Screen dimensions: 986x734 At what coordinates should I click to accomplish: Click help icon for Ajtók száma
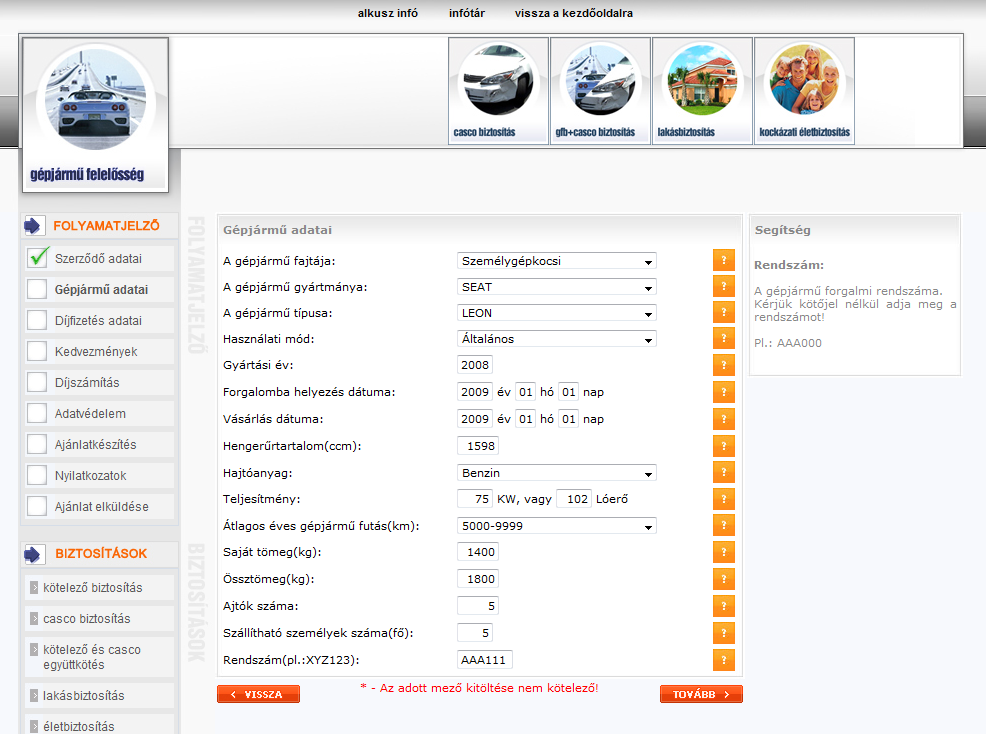[x=724, y=606]
